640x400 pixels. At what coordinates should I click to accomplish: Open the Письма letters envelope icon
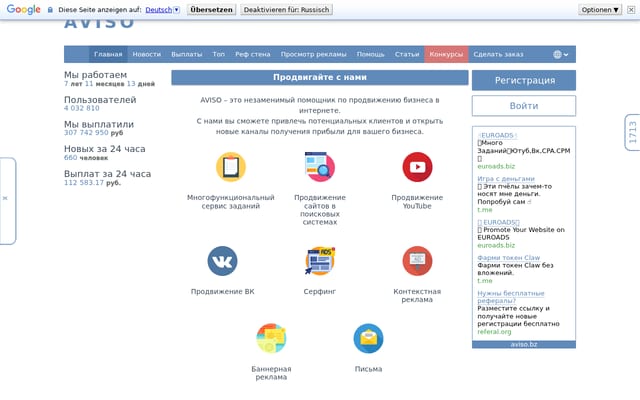368,338
